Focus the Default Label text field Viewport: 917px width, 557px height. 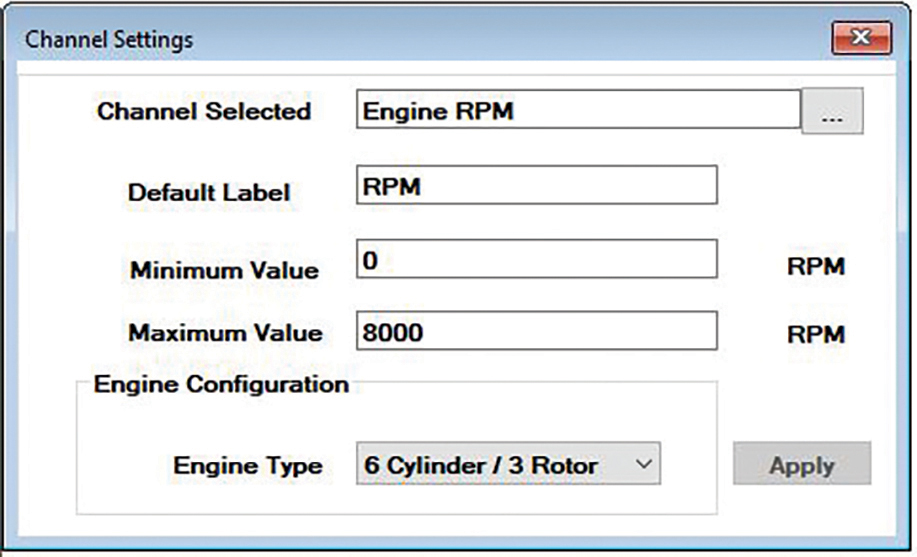536,186
